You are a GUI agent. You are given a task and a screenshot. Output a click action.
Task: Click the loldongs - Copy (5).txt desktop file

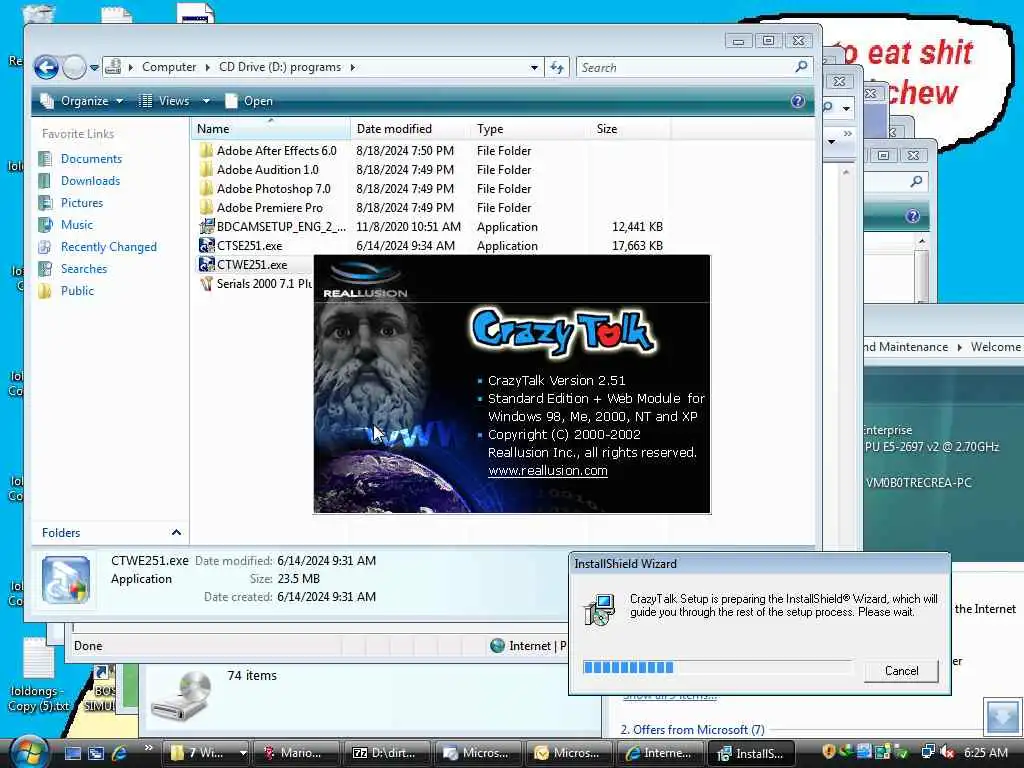point(38,676)
